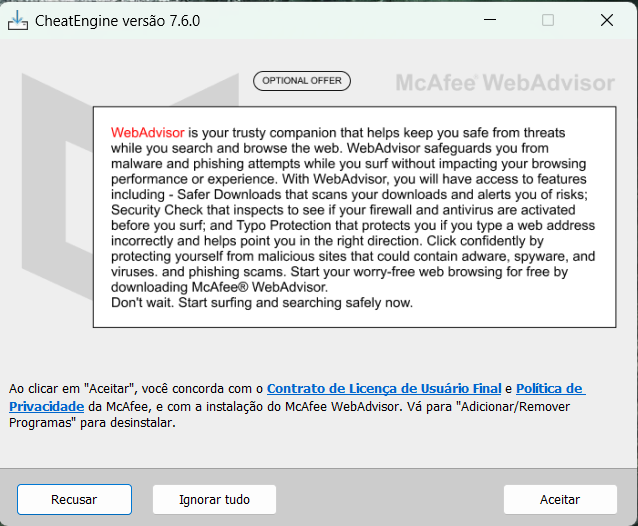
Task: Click the installer icon in the title bar
Action: coord(18,20)
